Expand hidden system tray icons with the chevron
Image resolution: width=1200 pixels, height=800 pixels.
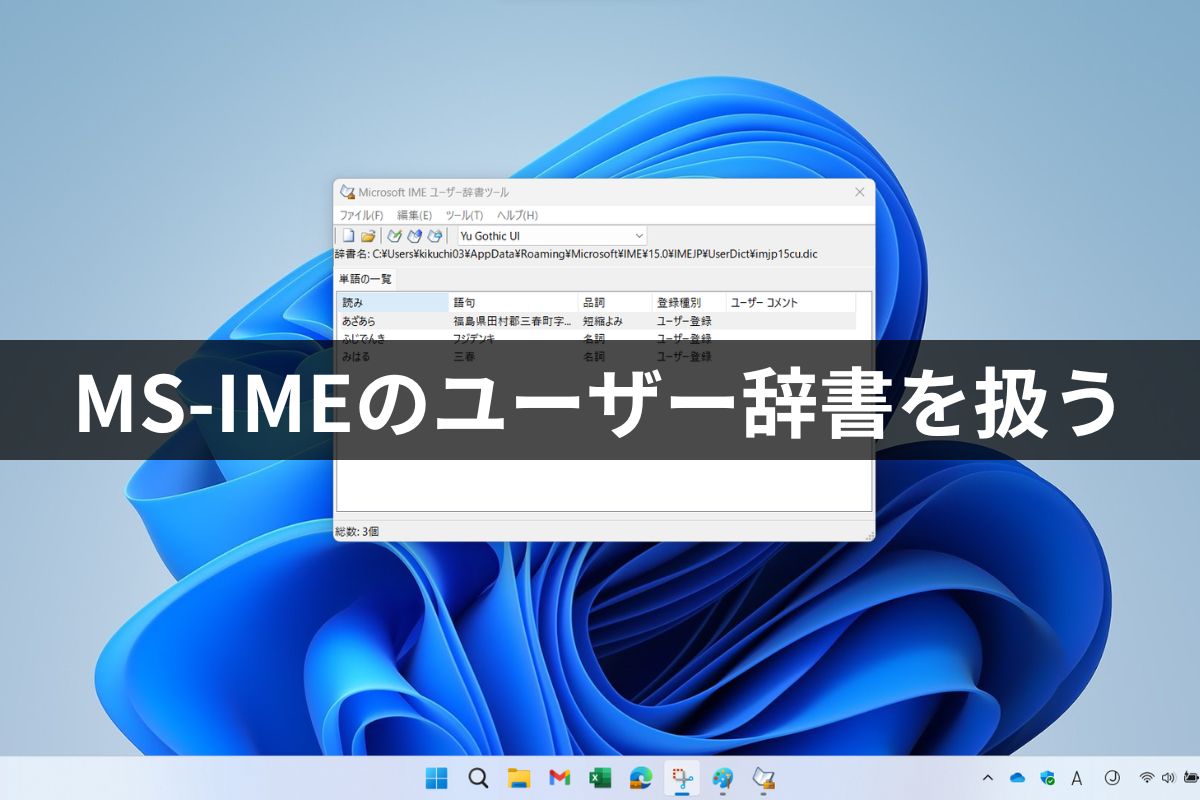988,778
